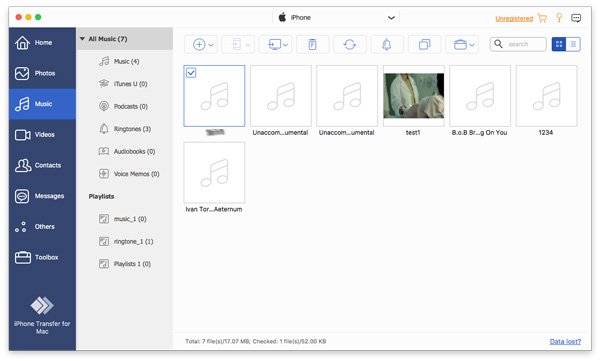Open the export to computer dropdown
600x361 pixels.
pyautogui.click(x=276, y=44)
